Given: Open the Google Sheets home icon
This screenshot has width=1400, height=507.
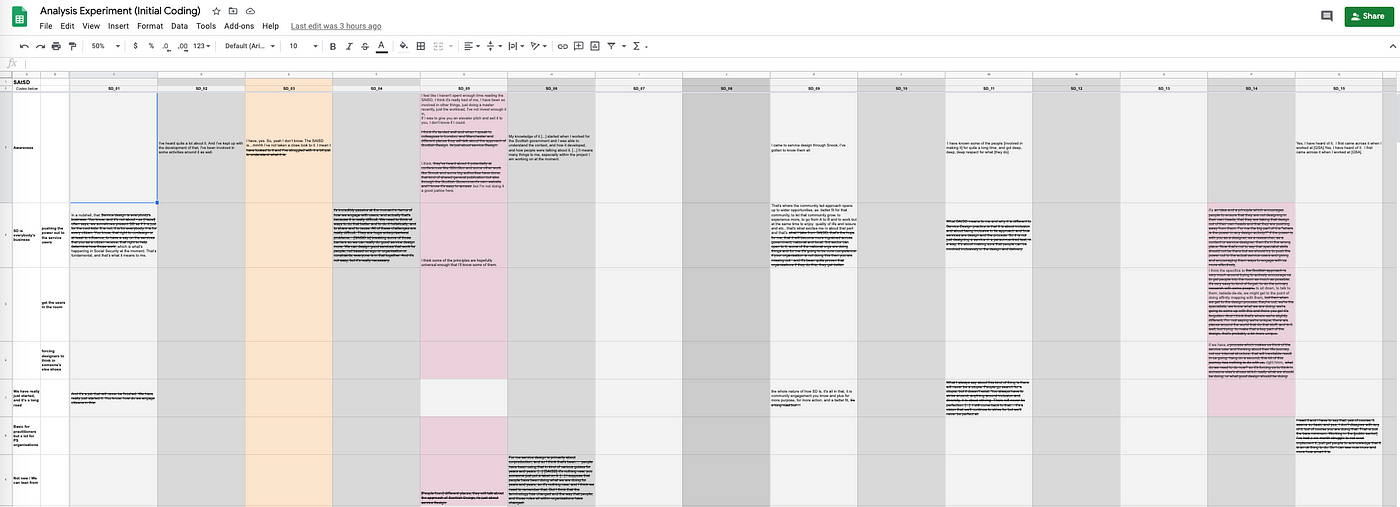Looking at the screenshot, I should [x=19, y=16].
